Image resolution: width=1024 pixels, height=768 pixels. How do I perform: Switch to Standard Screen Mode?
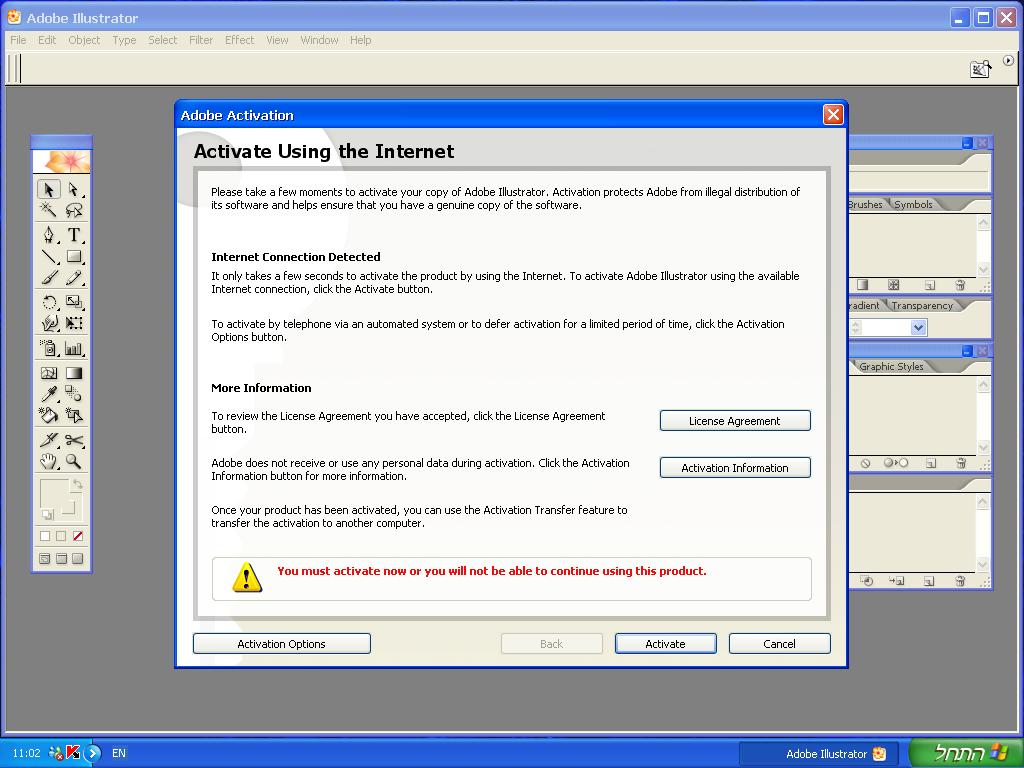(x=45, y=559)
